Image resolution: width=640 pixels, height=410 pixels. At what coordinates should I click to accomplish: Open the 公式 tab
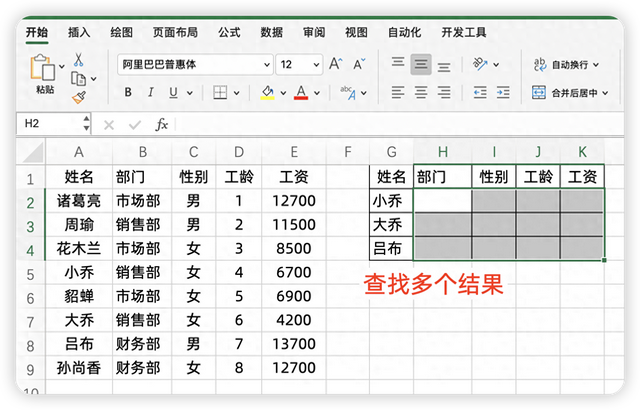click(229, 32)
